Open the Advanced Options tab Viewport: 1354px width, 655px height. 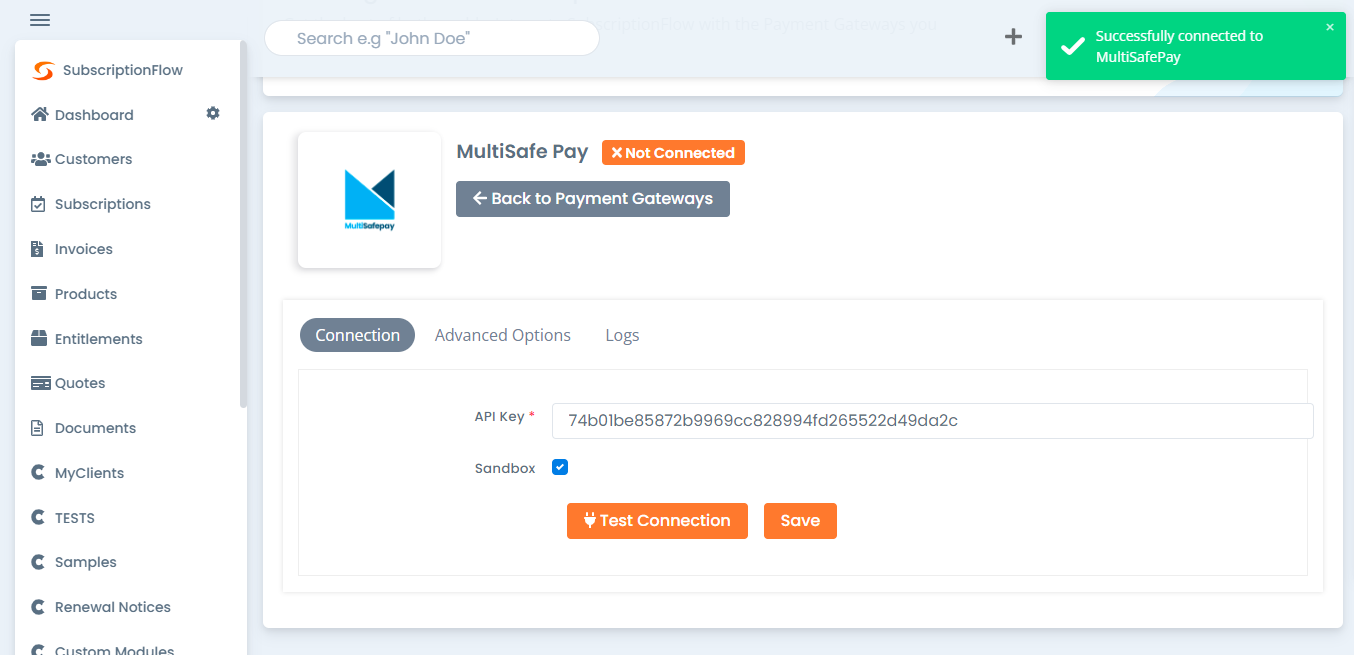point(503,336)
